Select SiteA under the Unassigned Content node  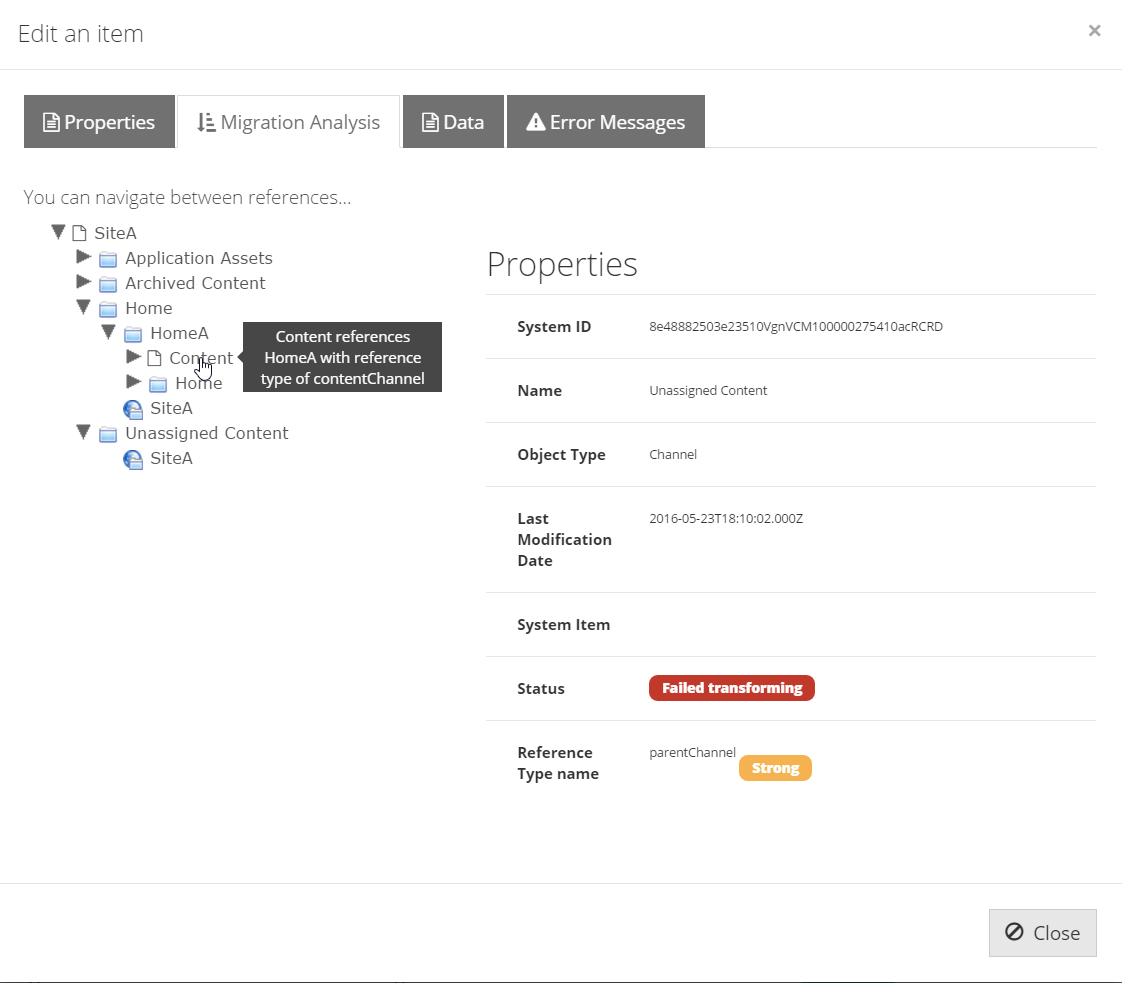tap(171, 459)
